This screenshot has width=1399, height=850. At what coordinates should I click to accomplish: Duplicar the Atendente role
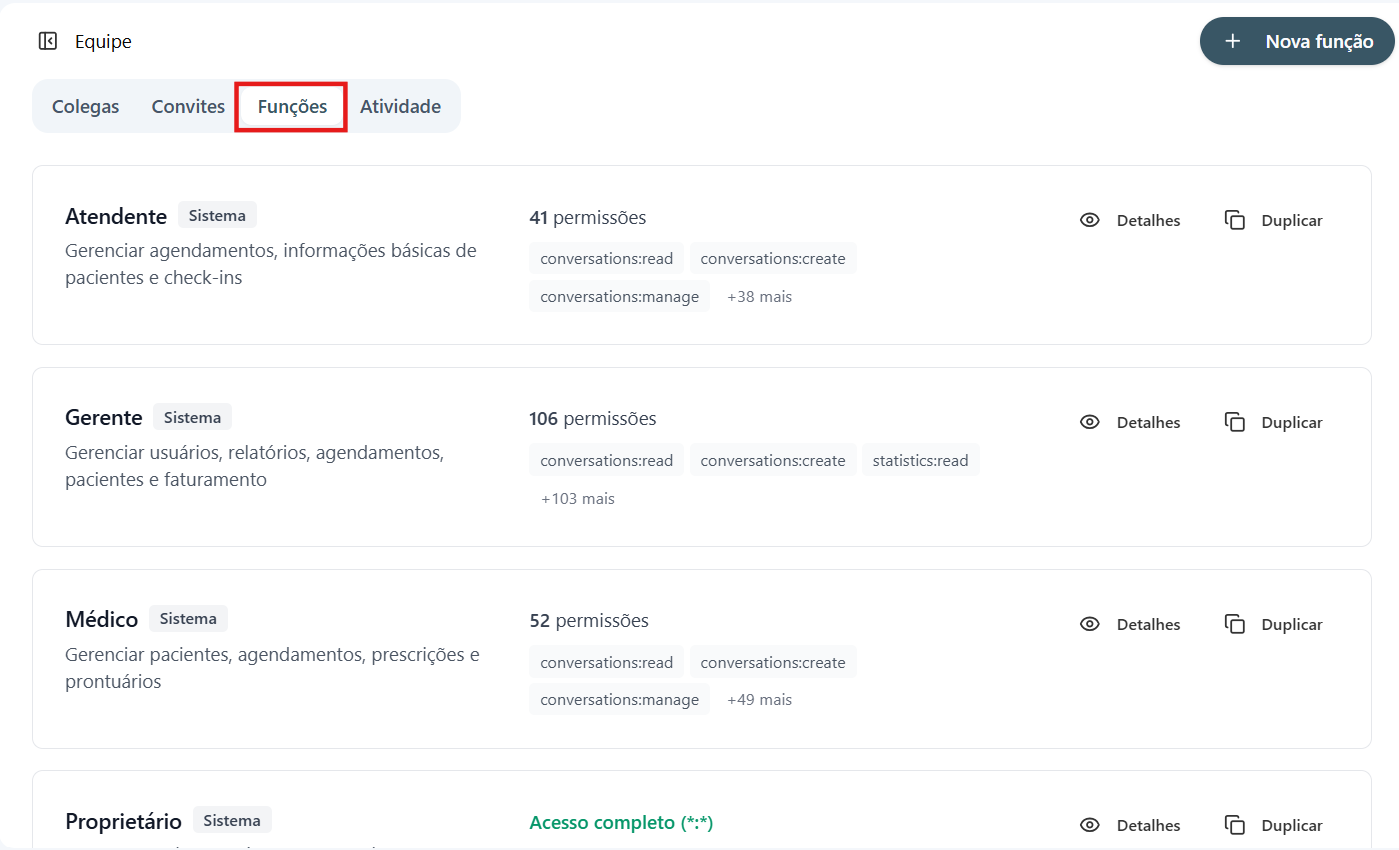point(1274,220)
